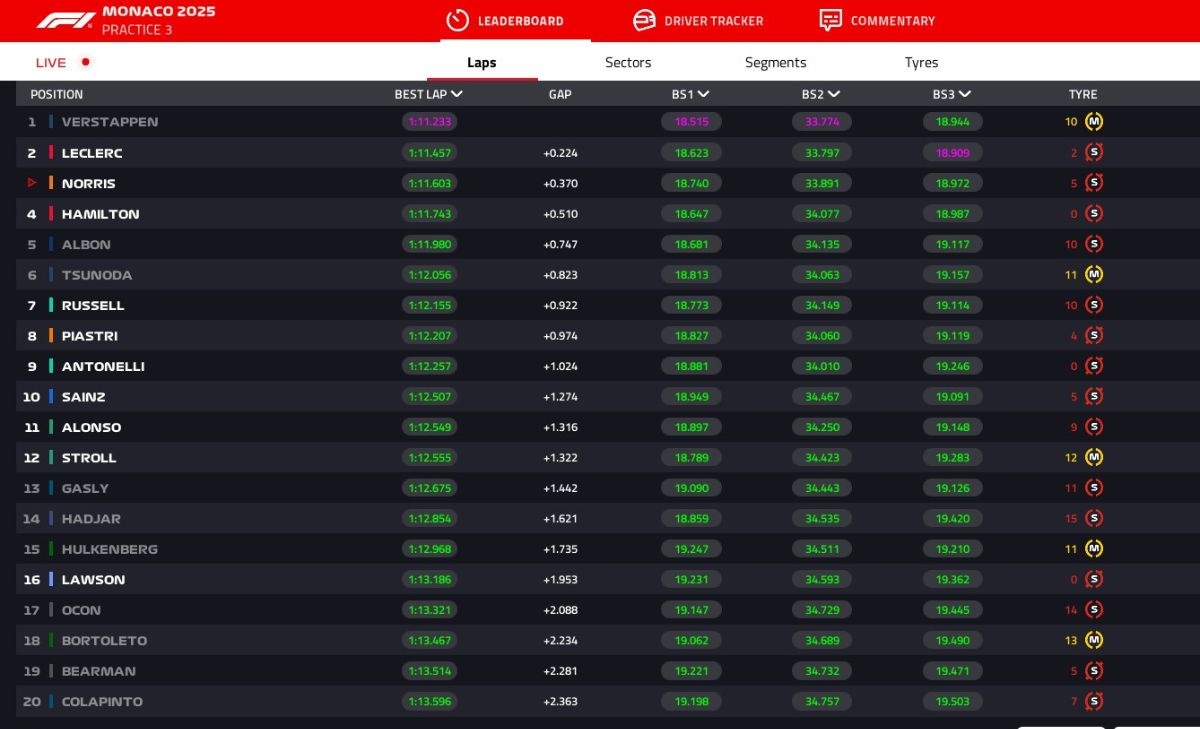The width and height of the screenshot is (1200, 729).
Task: Click Stroll's medium tyre icon
Action: pyautogui.click(x=1094, y=458)
